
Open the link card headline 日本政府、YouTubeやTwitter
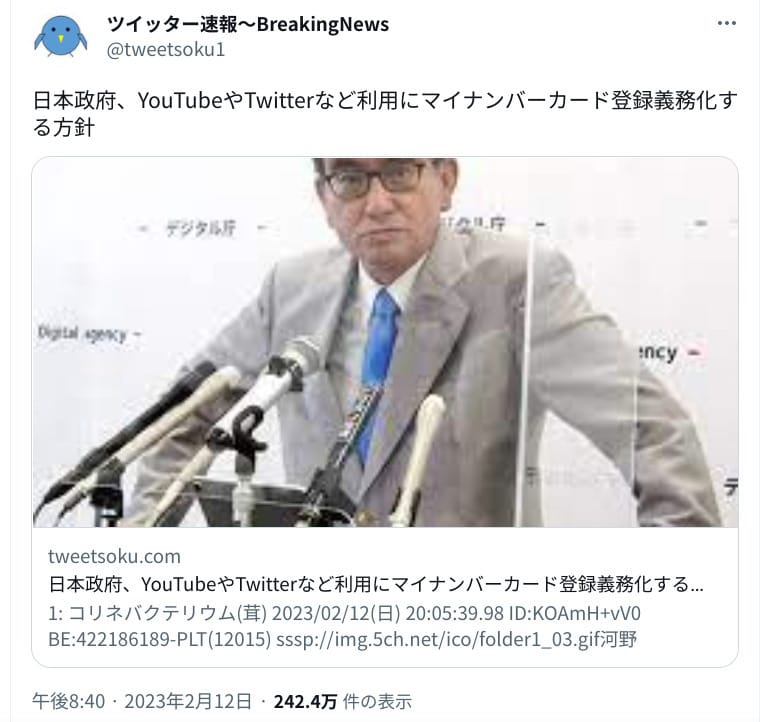376,584
